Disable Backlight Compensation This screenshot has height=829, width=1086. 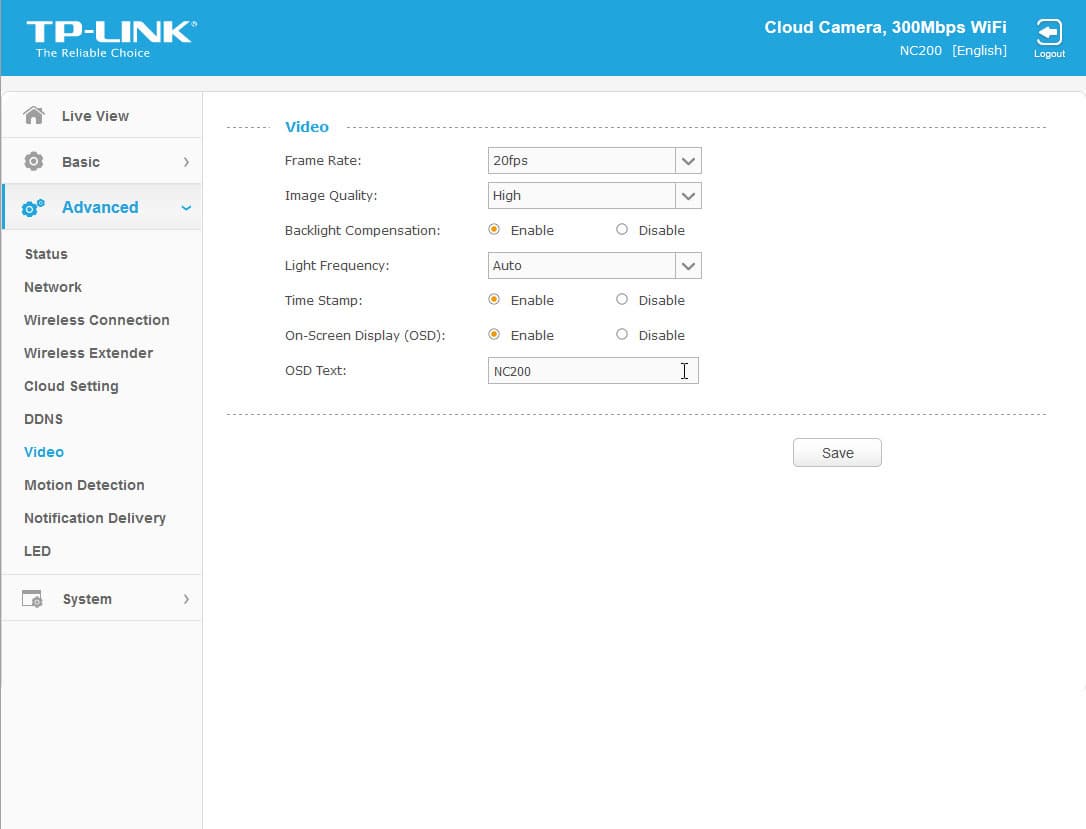[x=622, y=229]
